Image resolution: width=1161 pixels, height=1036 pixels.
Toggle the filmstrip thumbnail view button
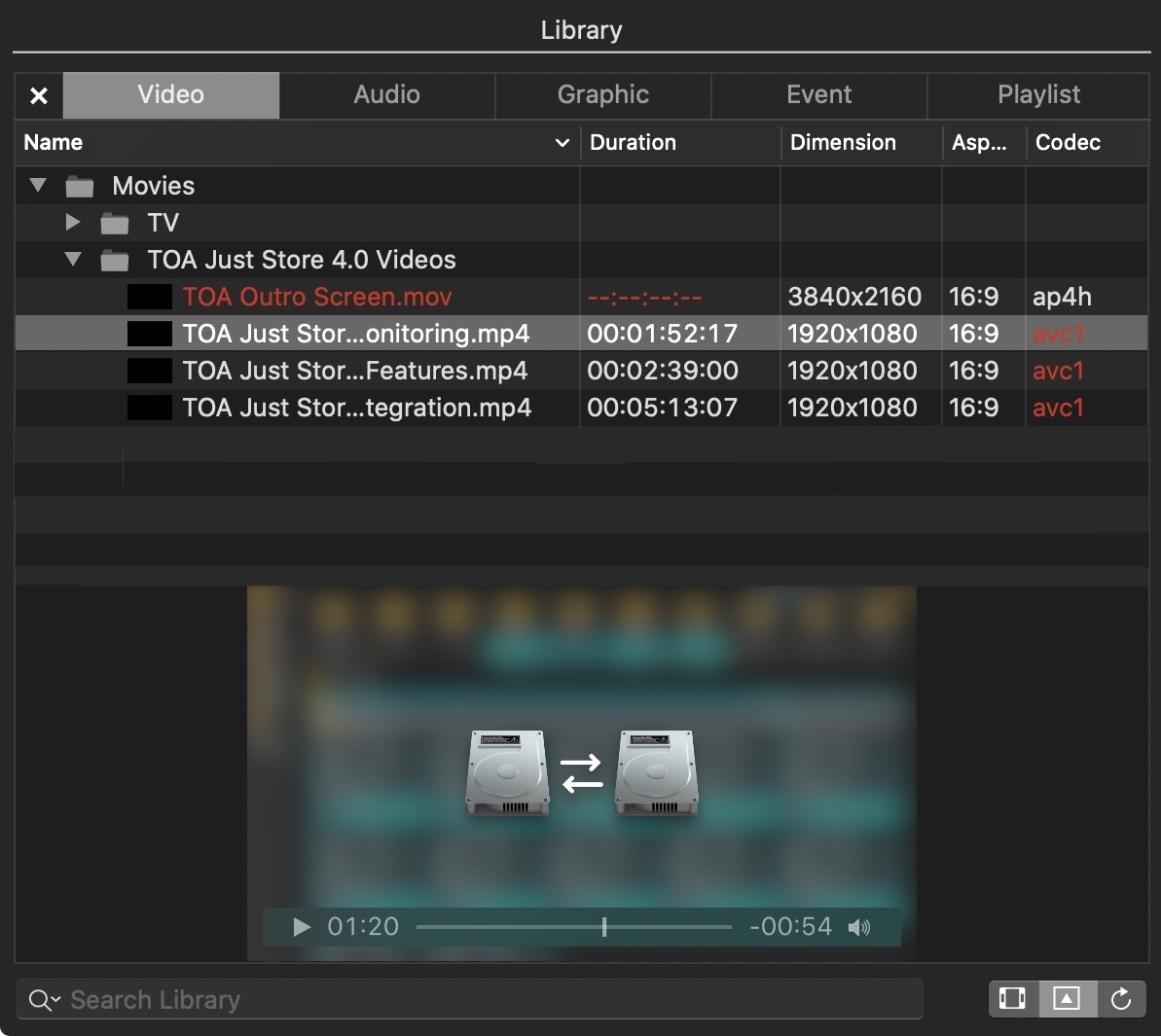click(1012, 999)
